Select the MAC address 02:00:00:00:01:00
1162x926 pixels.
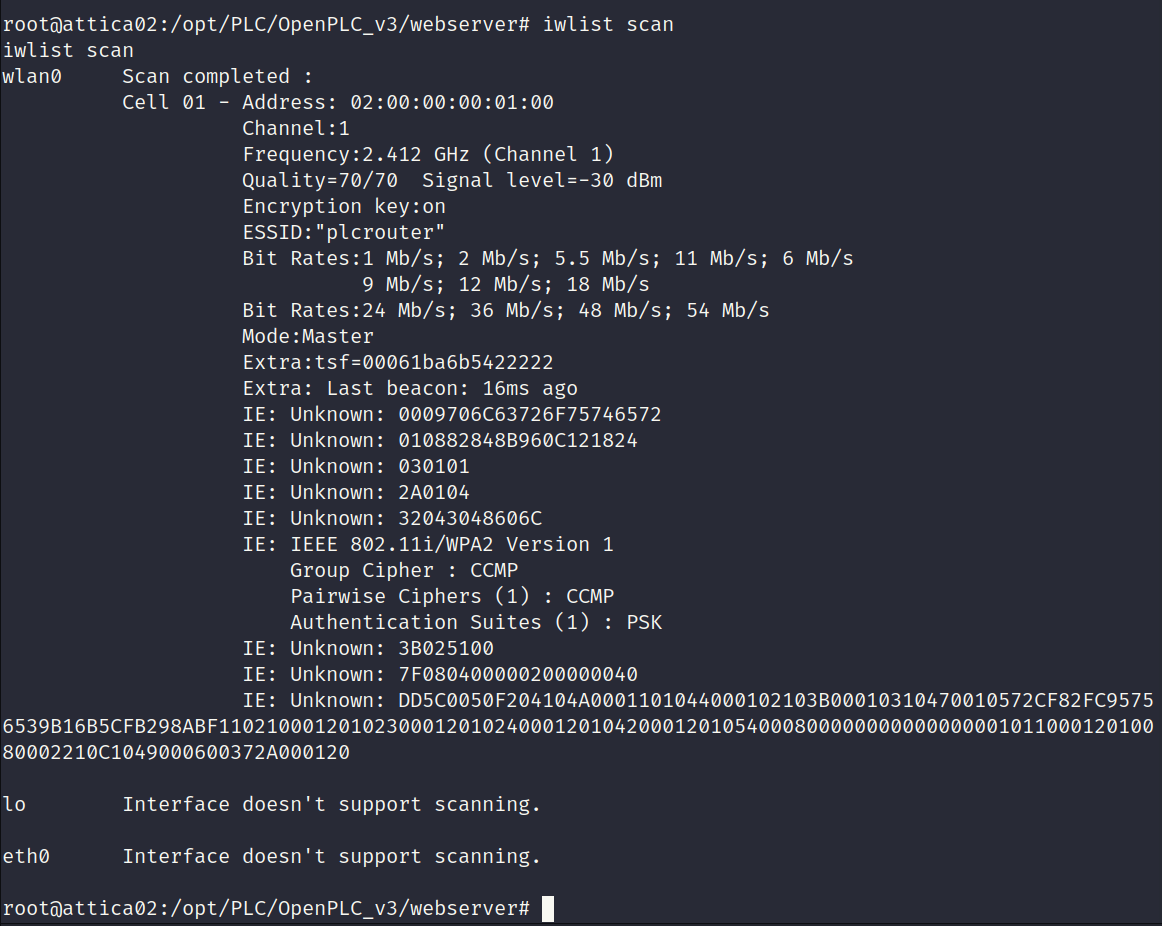[x=452, y=102]
